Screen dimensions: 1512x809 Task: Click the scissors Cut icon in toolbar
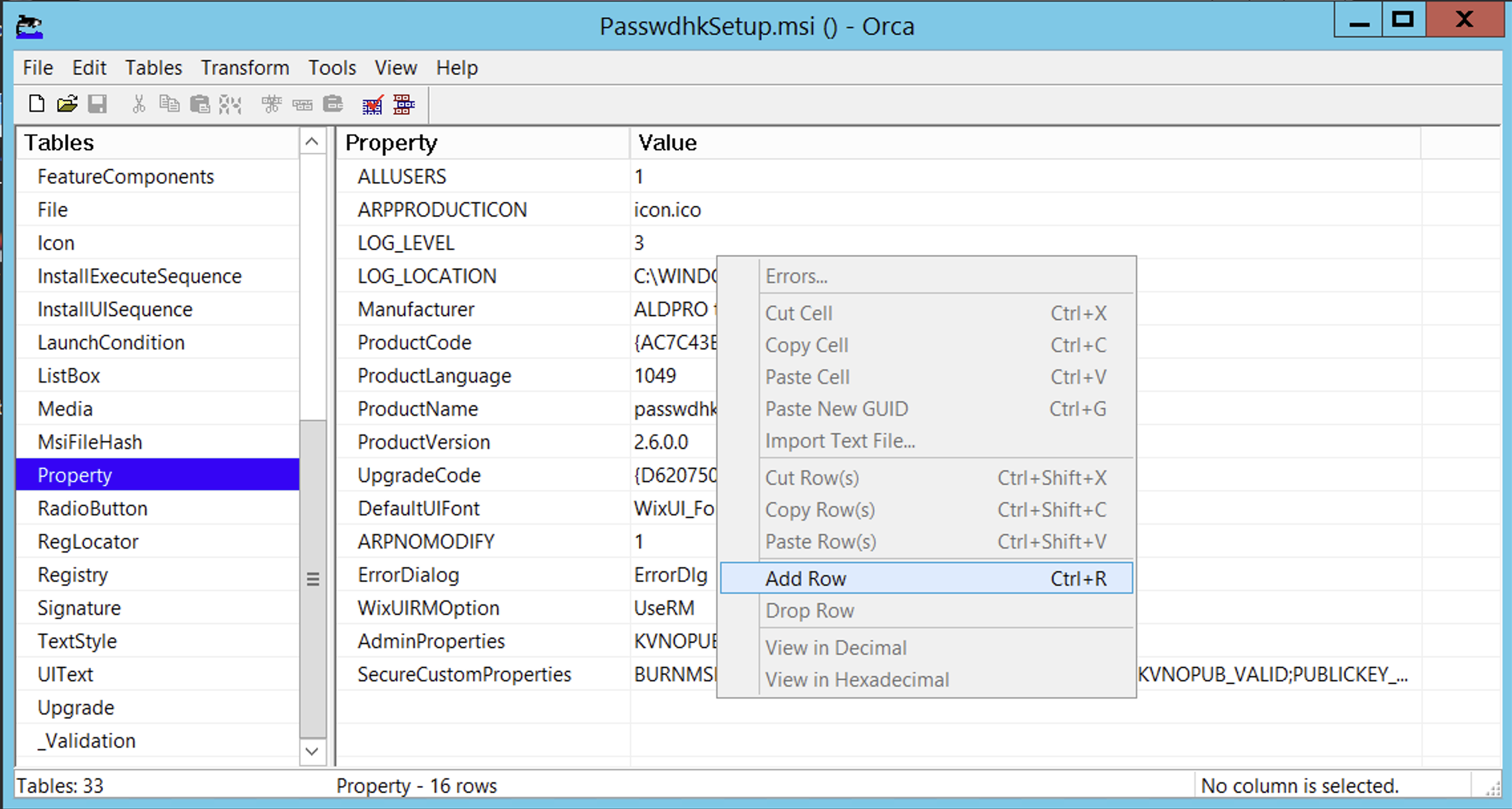click(x=138, y=104)
